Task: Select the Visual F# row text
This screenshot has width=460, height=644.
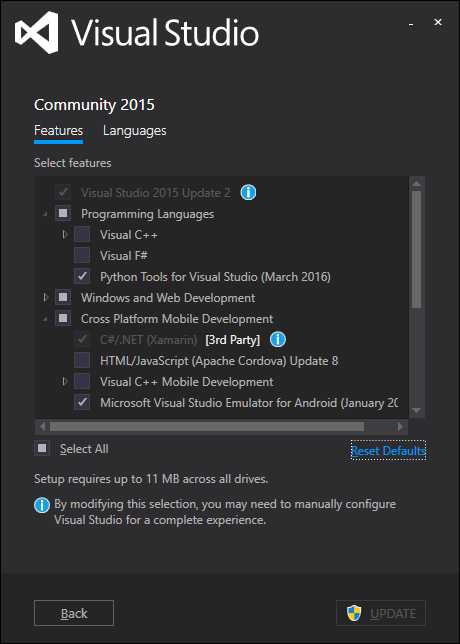Action: point(124,255)
